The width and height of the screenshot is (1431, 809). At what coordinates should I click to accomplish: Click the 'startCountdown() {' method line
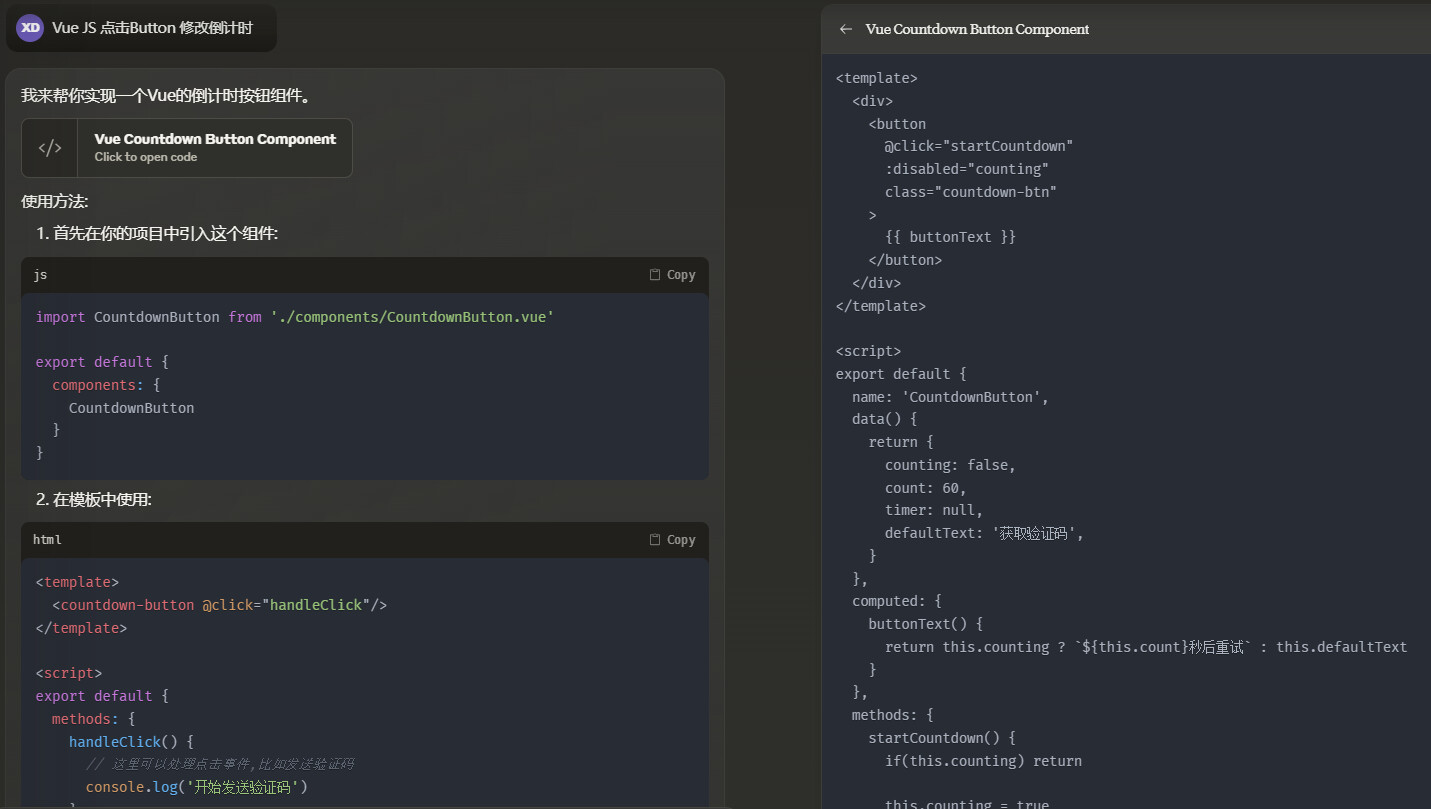[942, 738]
